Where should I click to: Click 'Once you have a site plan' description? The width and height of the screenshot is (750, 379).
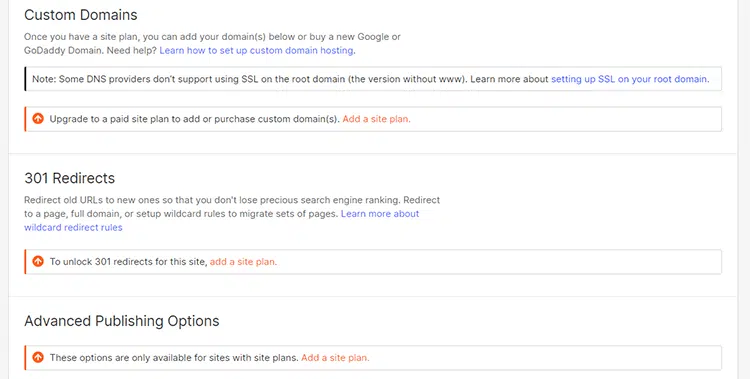(x=212, y=44)
